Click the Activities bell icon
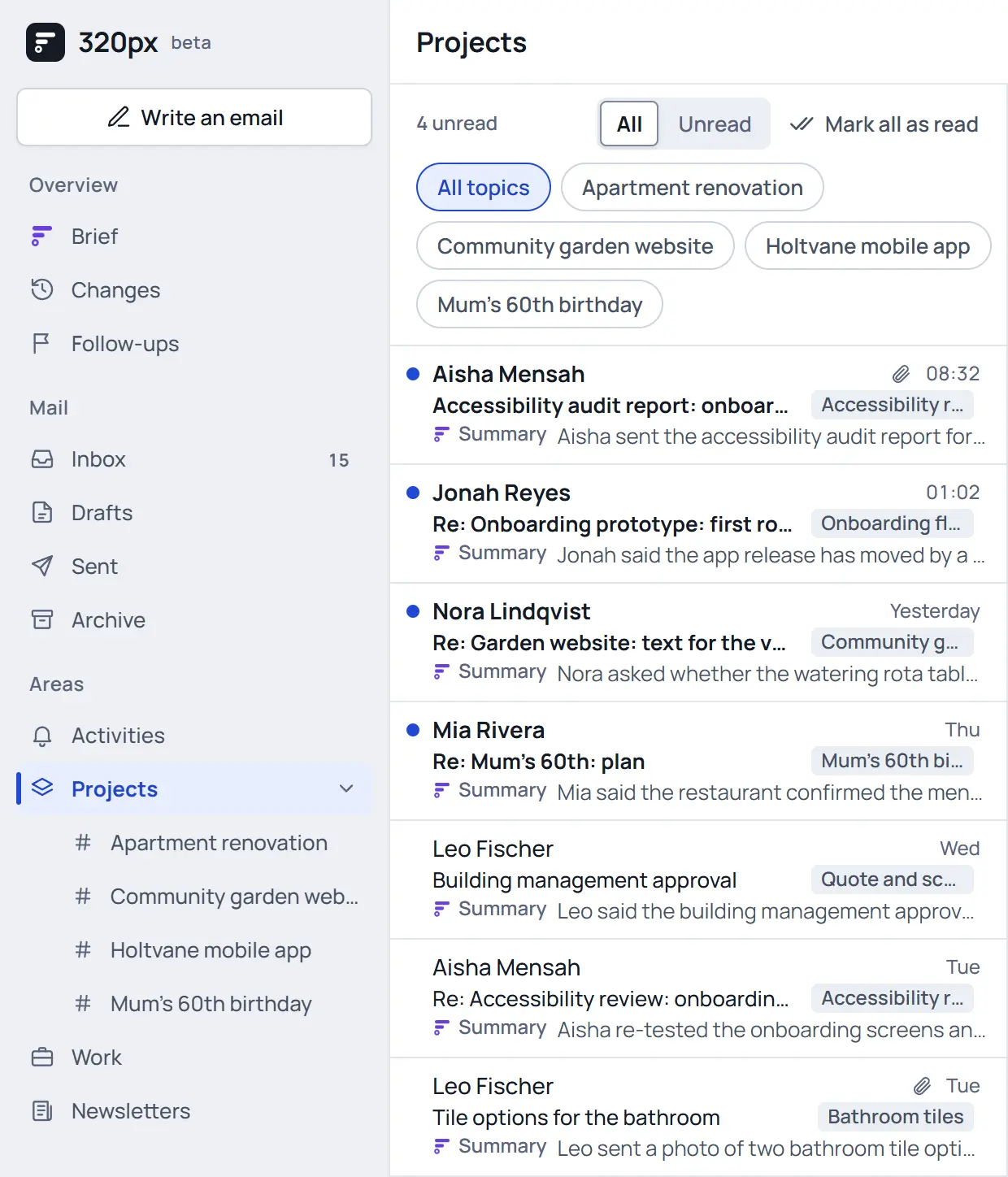Image resolution: width=1008 pixels, height=1177 pixels. (41, 736)
